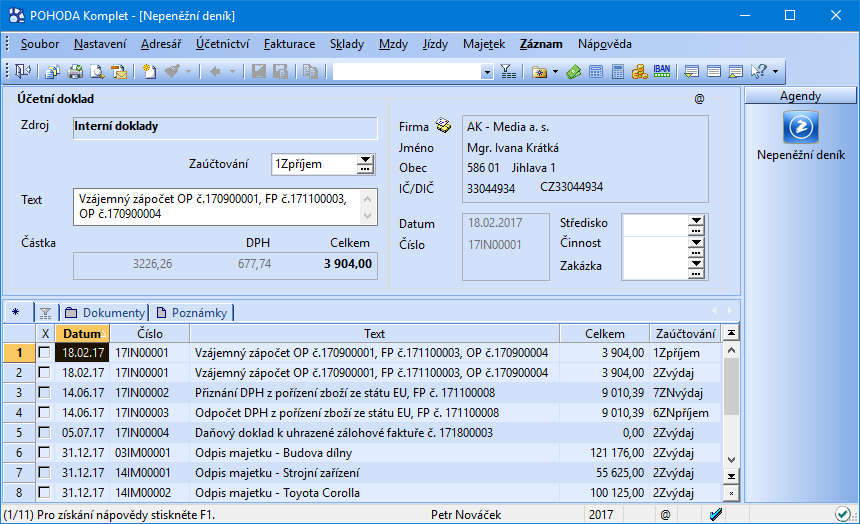Screen dimensions: 860x524
Task: Click the filter icon tab above the table
Action: tap(46, 313)
